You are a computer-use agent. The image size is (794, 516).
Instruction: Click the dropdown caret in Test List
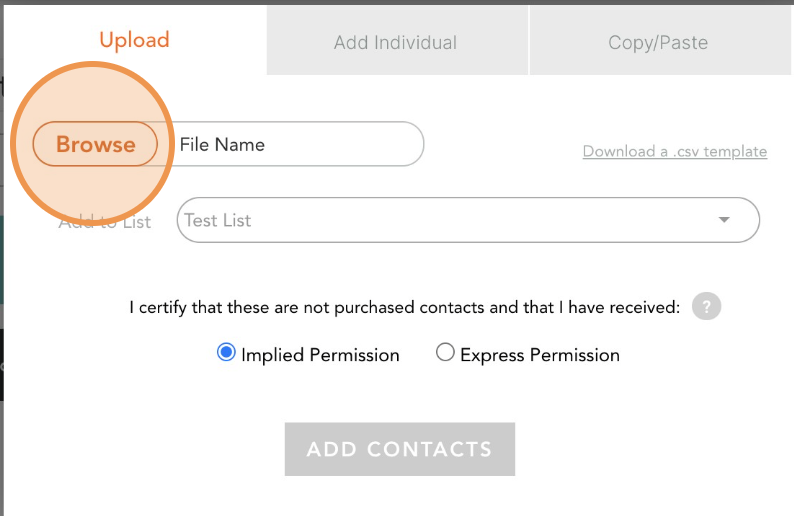coord(724,220)
